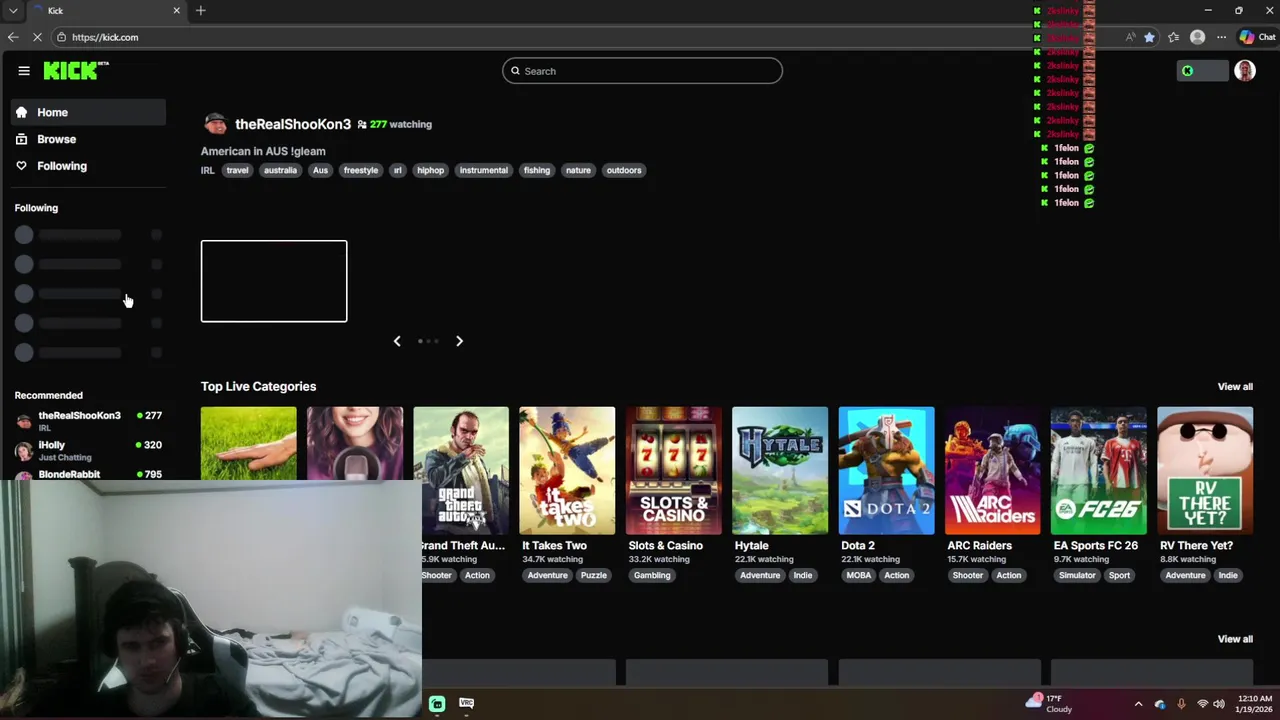The image size is (1280, 720).
Task: Click the hiphop tag
Action: point(430,170)
